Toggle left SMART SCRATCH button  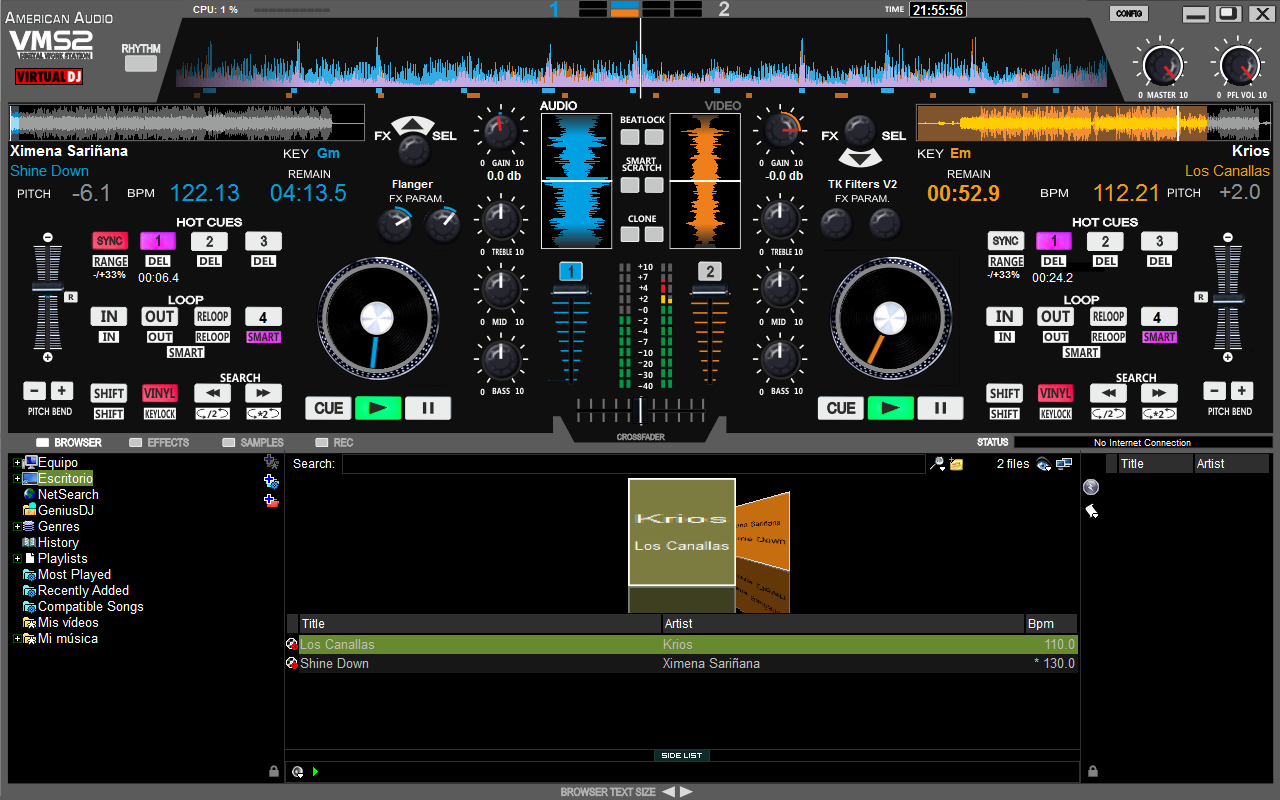(x=629, y=185)
